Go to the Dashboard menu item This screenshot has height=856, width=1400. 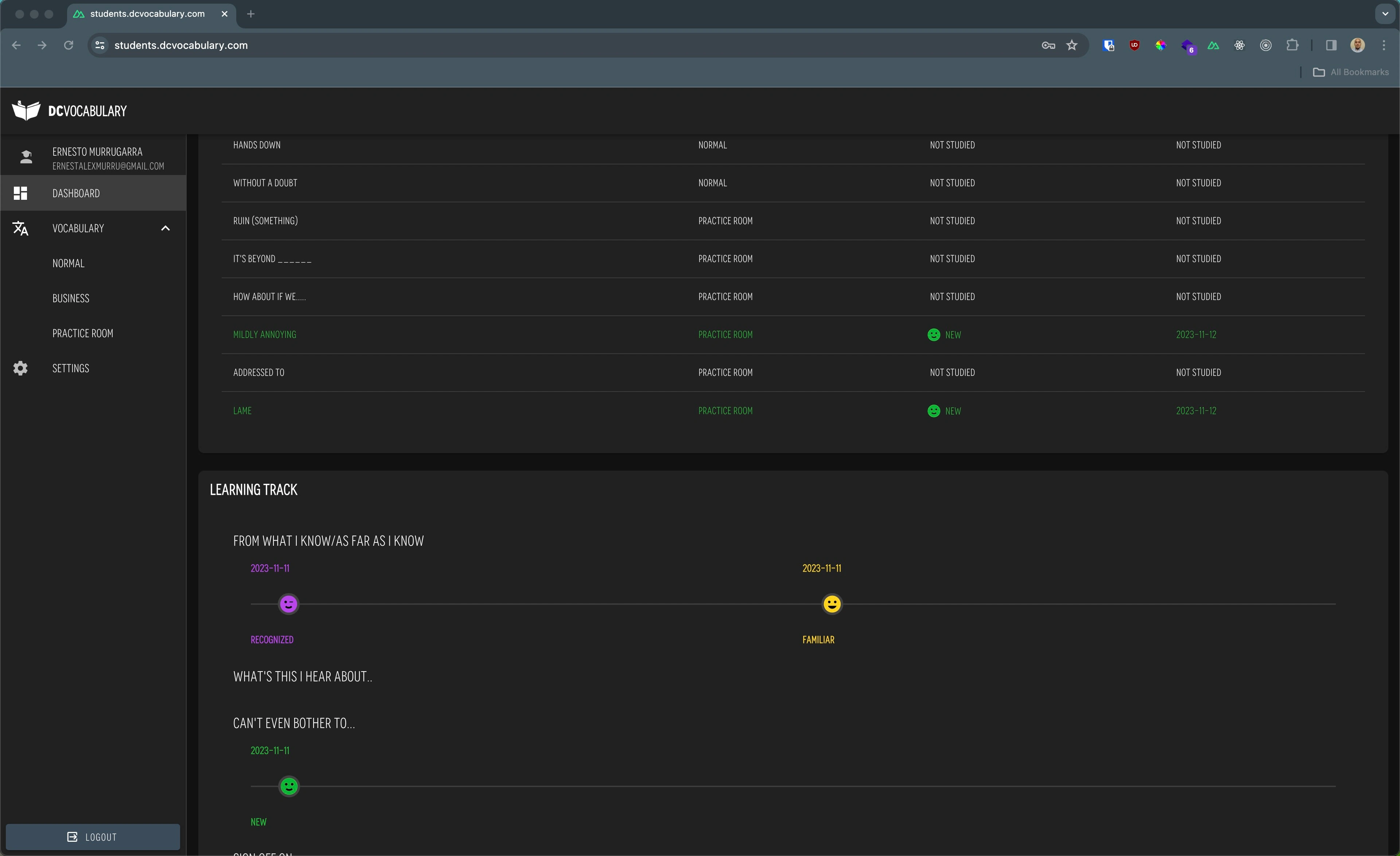tap(93, 193)
